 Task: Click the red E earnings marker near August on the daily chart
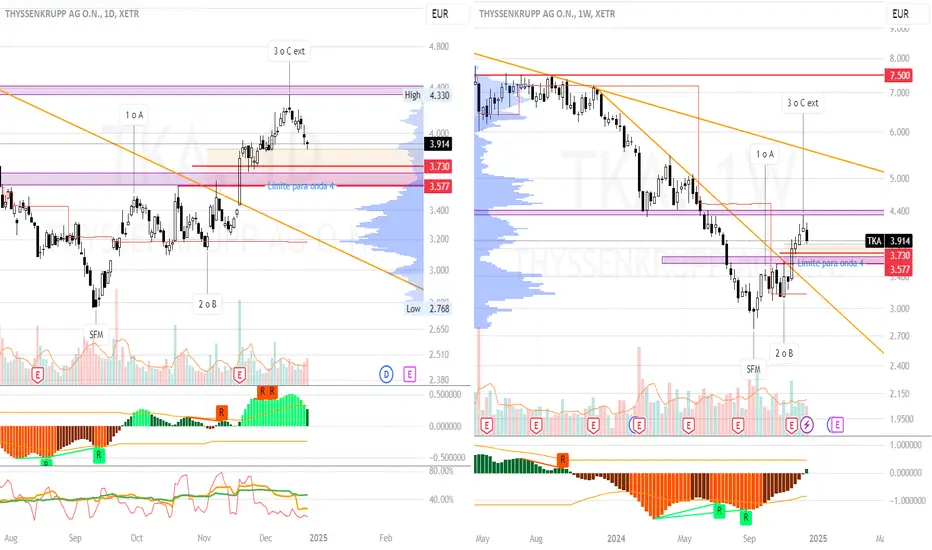point(37,375)
